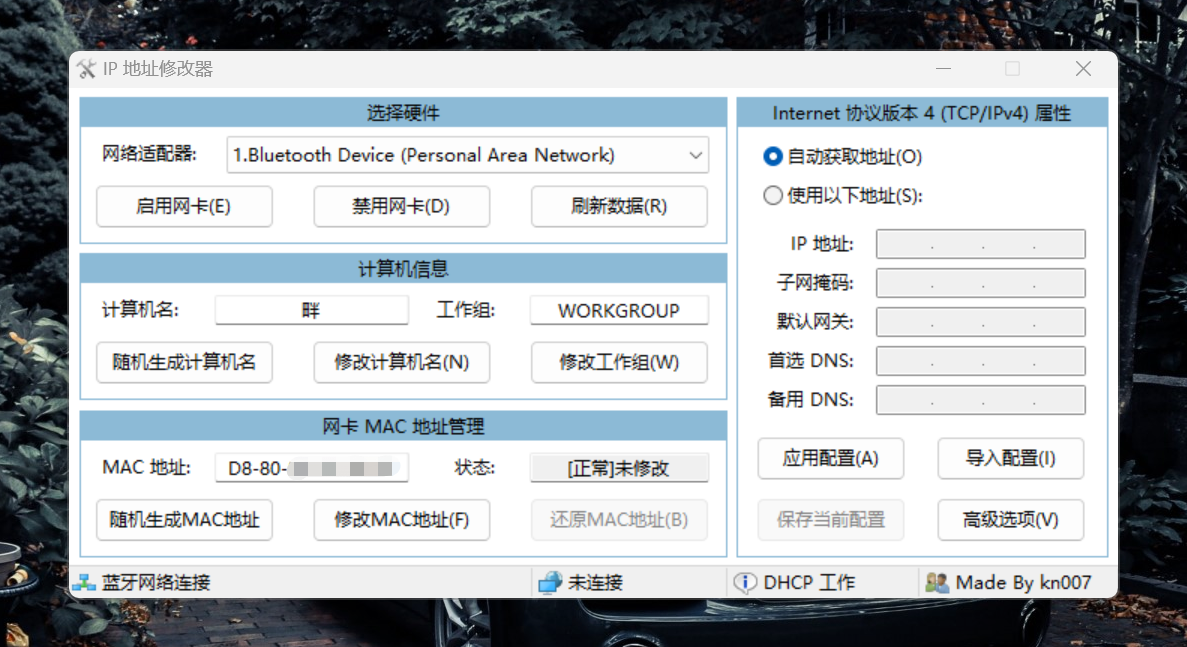1187x647 pixels.
Task: Select the 使用以下地址(S) radio button
Action: 772,196
